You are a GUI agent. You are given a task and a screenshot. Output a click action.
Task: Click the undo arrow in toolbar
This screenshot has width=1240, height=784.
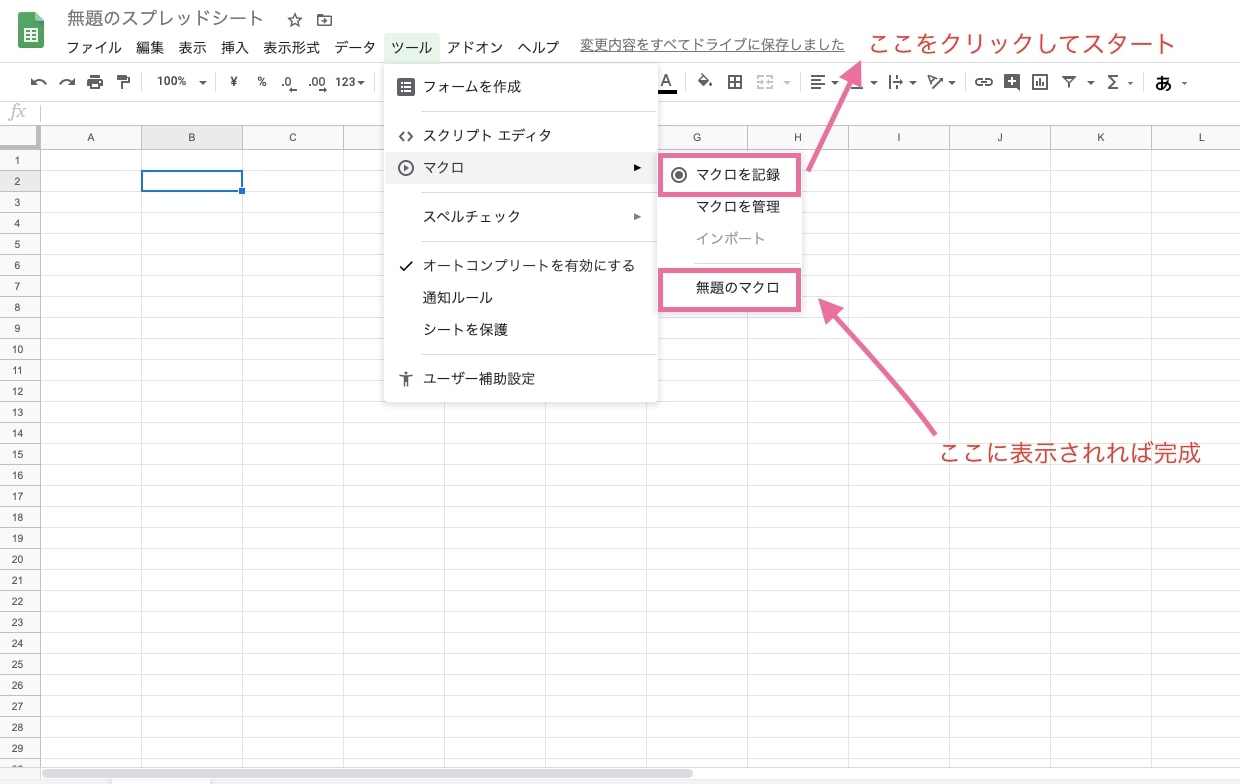tap(39, 82)
